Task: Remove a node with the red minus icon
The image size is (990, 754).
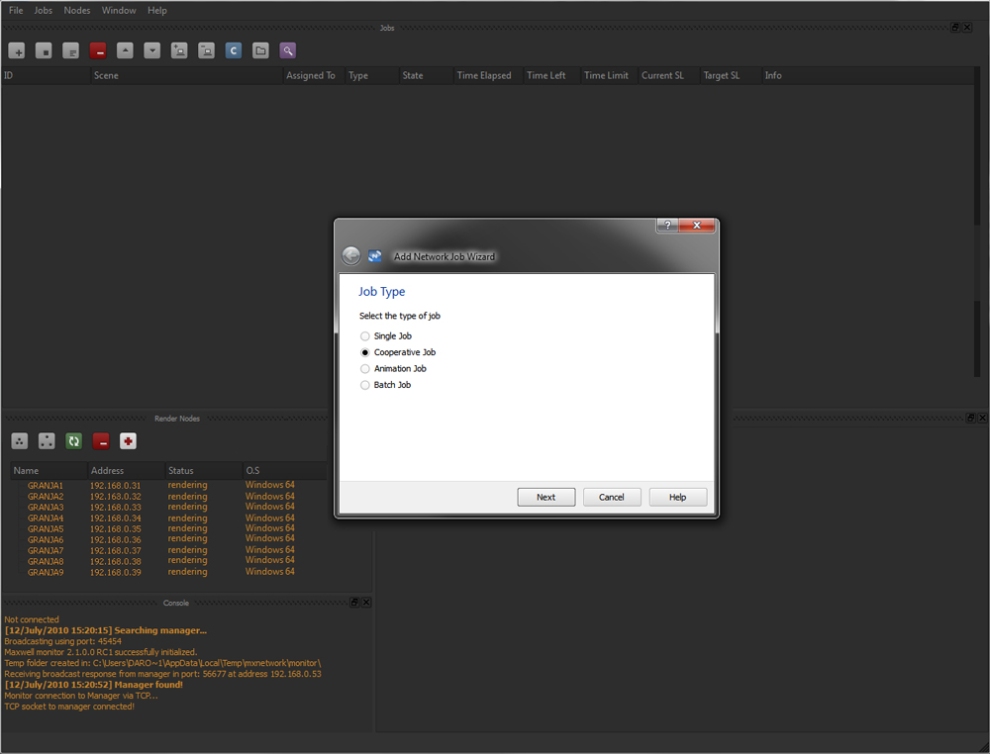Action: point(101,441)
